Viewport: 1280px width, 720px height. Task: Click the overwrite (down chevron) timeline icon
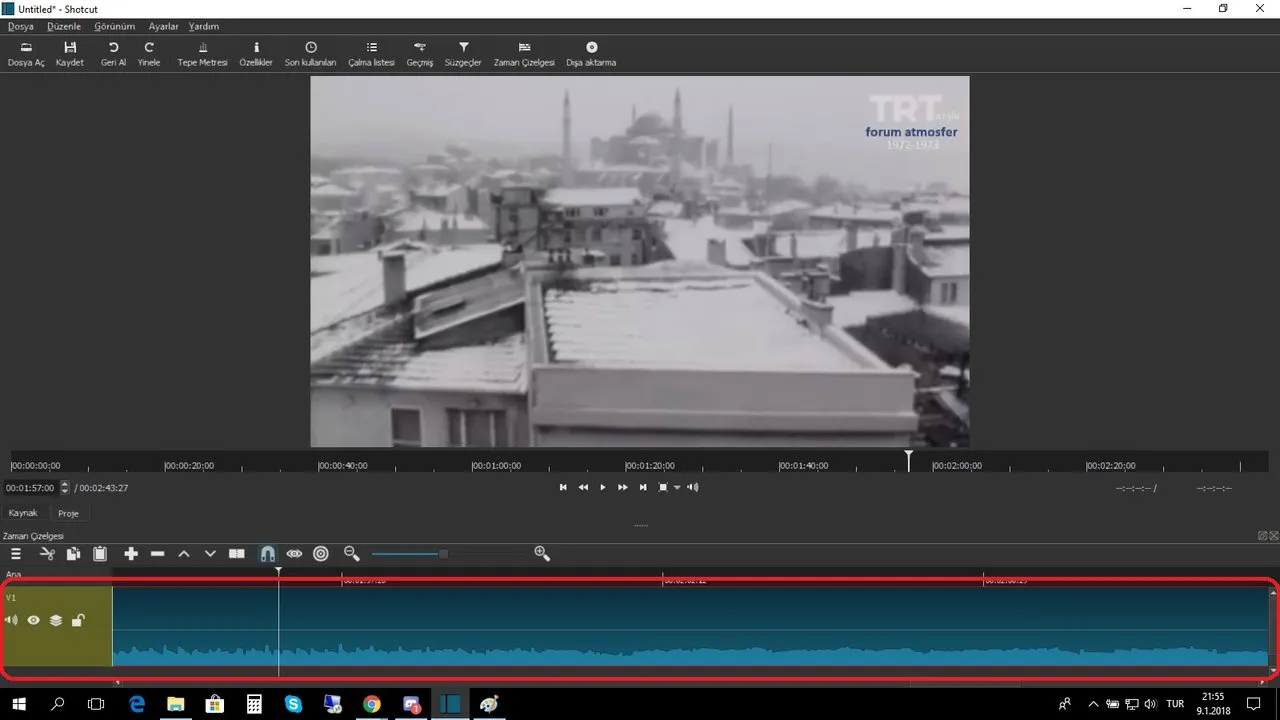pyautogui.click(x=210, y=553)
